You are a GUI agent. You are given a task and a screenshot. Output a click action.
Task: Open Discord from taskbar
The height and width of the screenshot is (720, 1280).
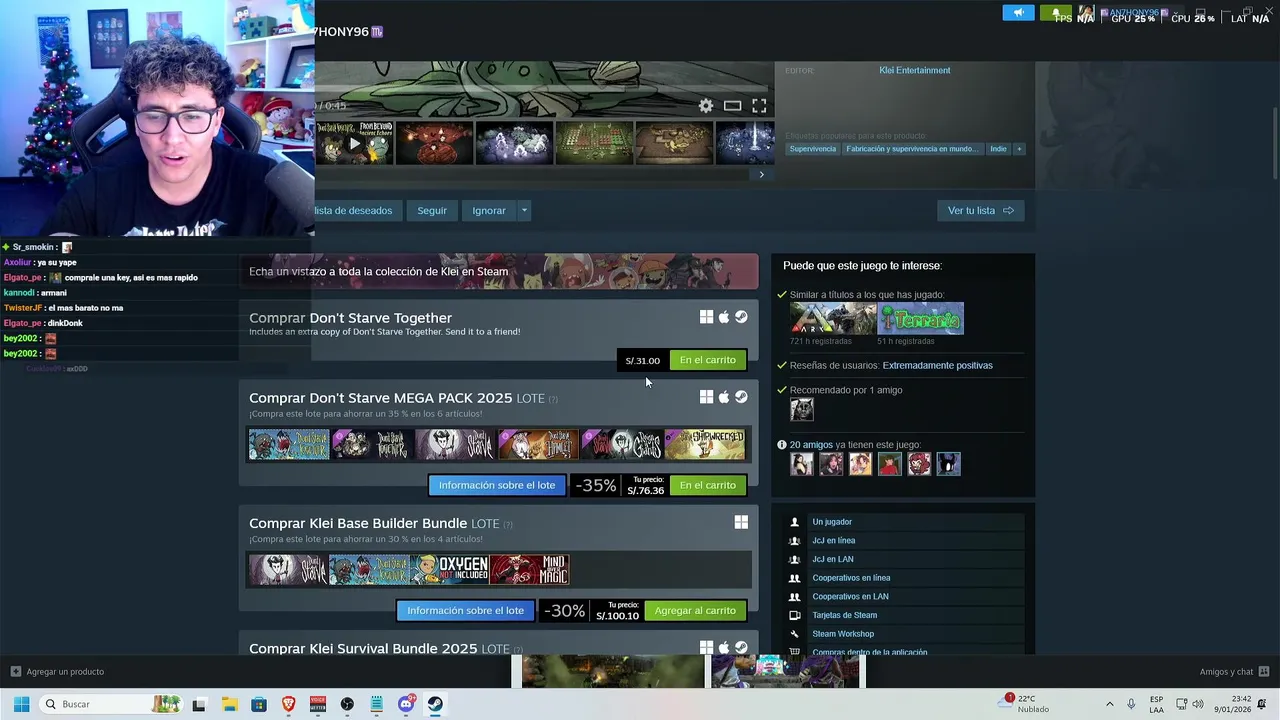406,704
